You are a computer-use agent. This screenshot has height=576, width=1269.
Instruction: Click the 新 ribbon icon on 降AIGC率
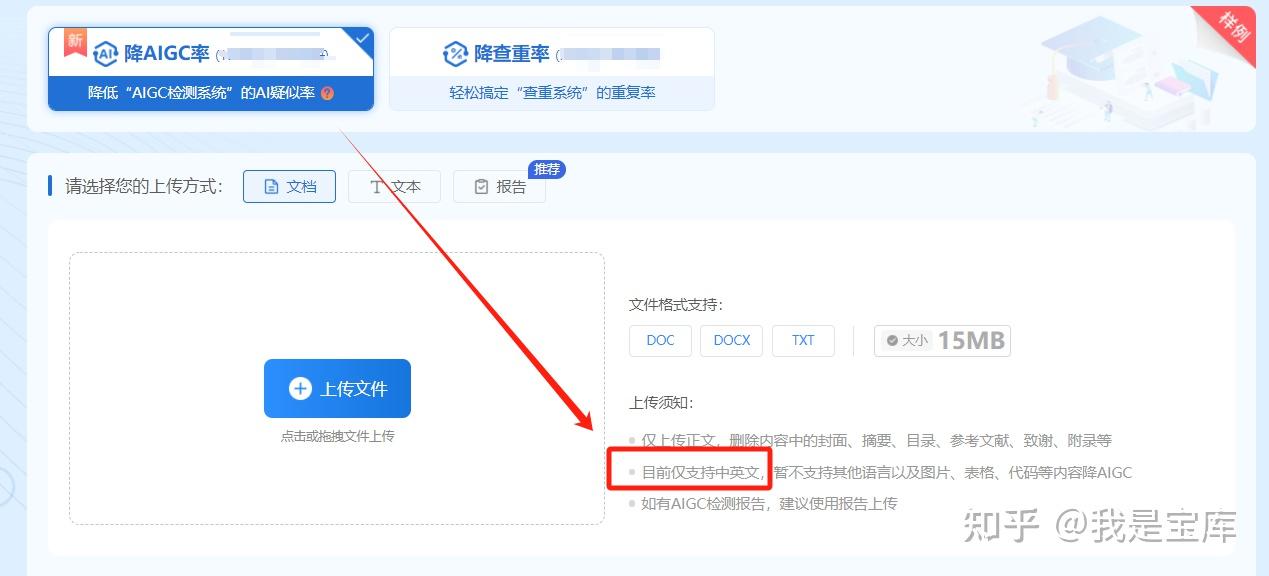click(x=75, y=43)
